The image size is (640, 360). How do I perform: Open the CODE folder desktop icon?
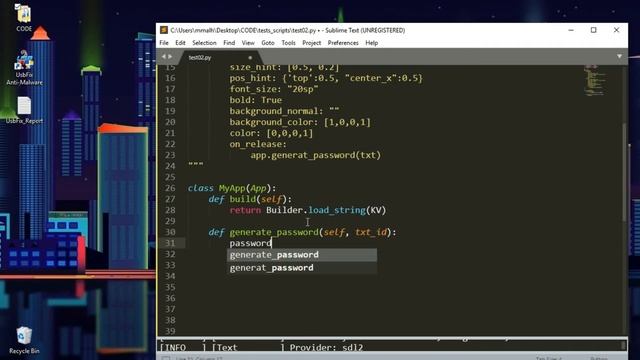click(x=24, y=18)
